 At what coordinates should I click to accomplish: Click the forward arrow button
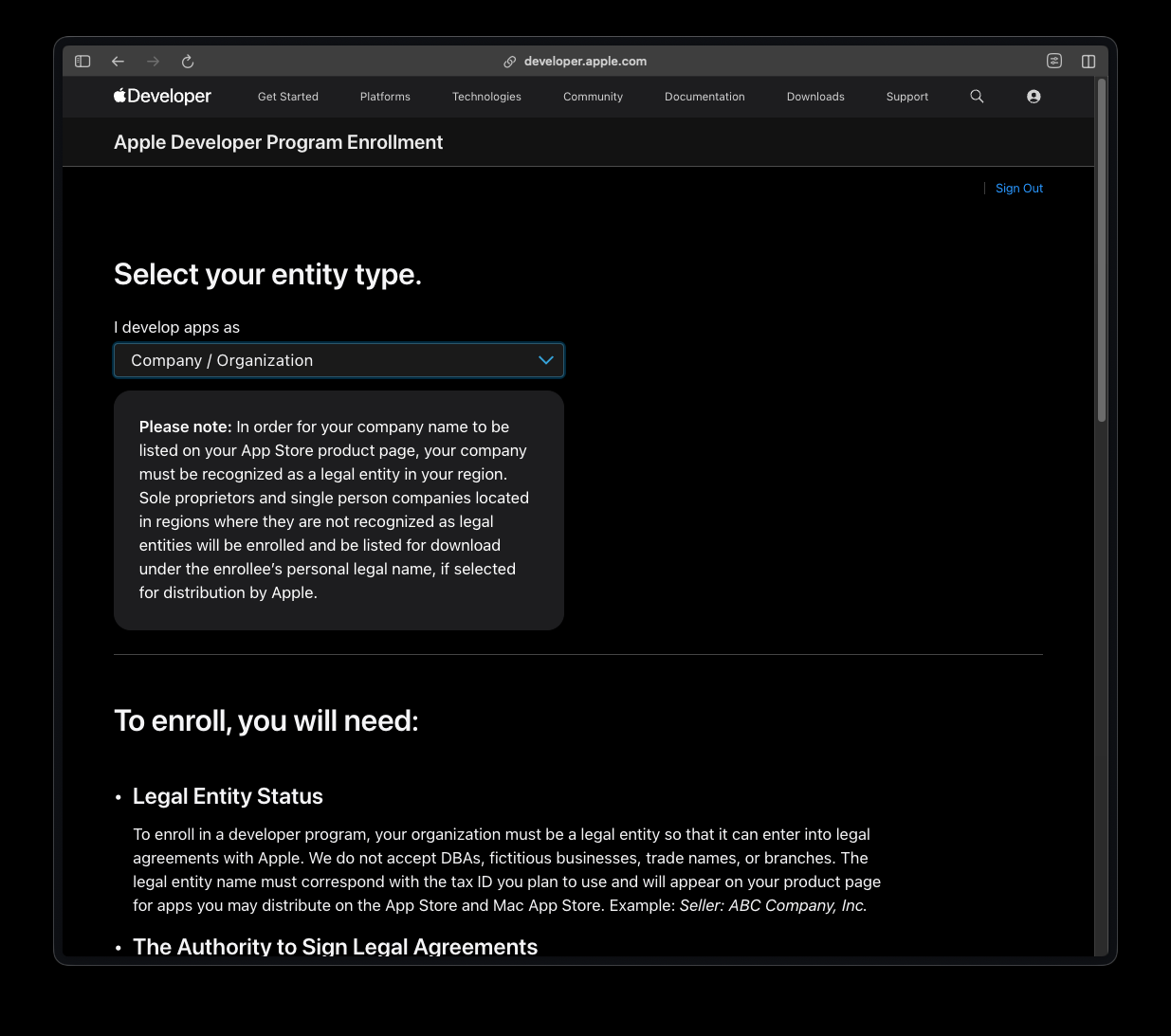[x=153, y=62]
